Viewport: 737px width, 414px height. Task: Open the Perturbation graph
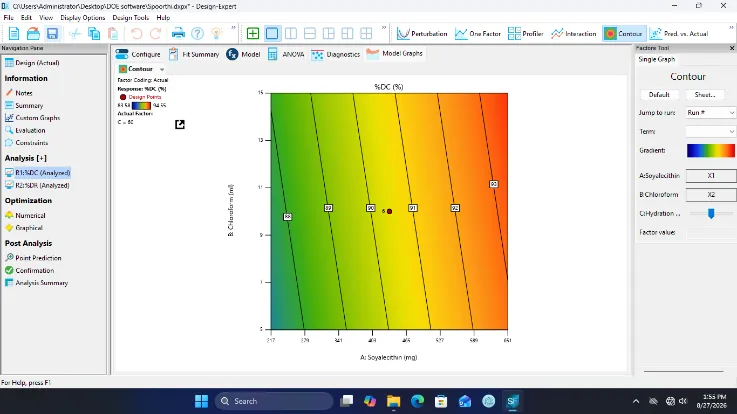(422, 33)
